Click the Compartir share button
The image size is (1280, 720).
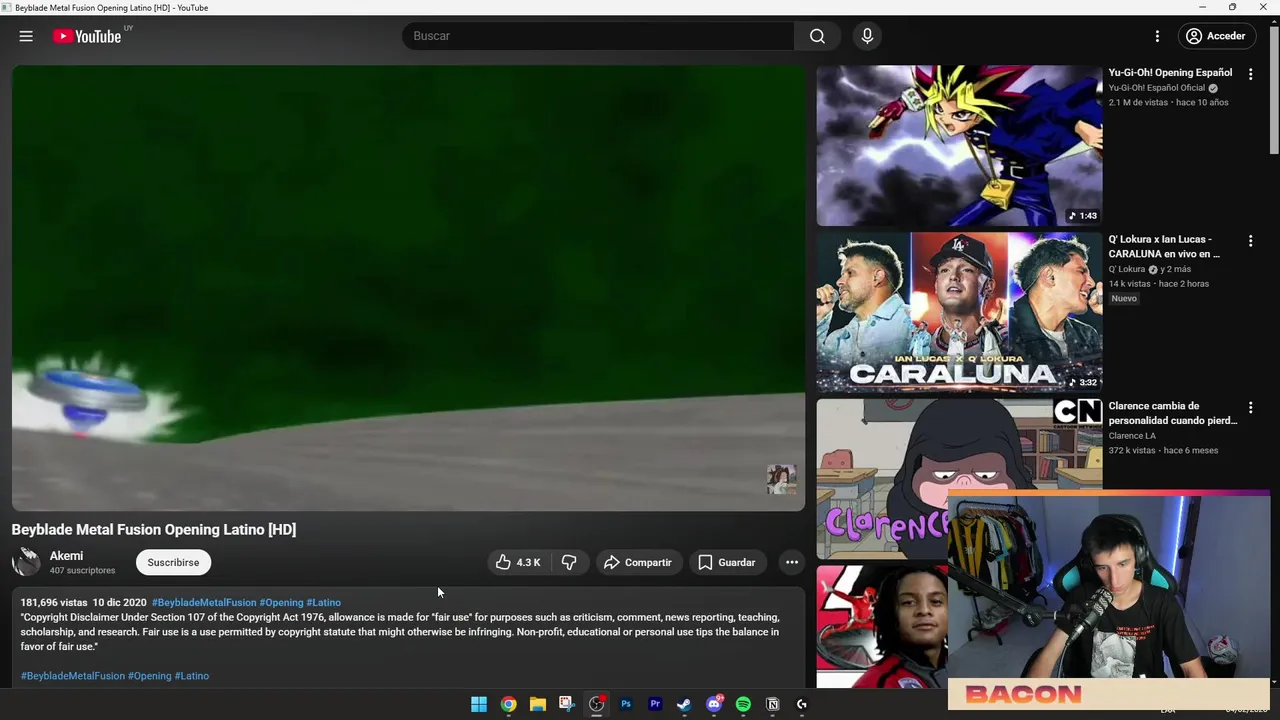[638, 562]
